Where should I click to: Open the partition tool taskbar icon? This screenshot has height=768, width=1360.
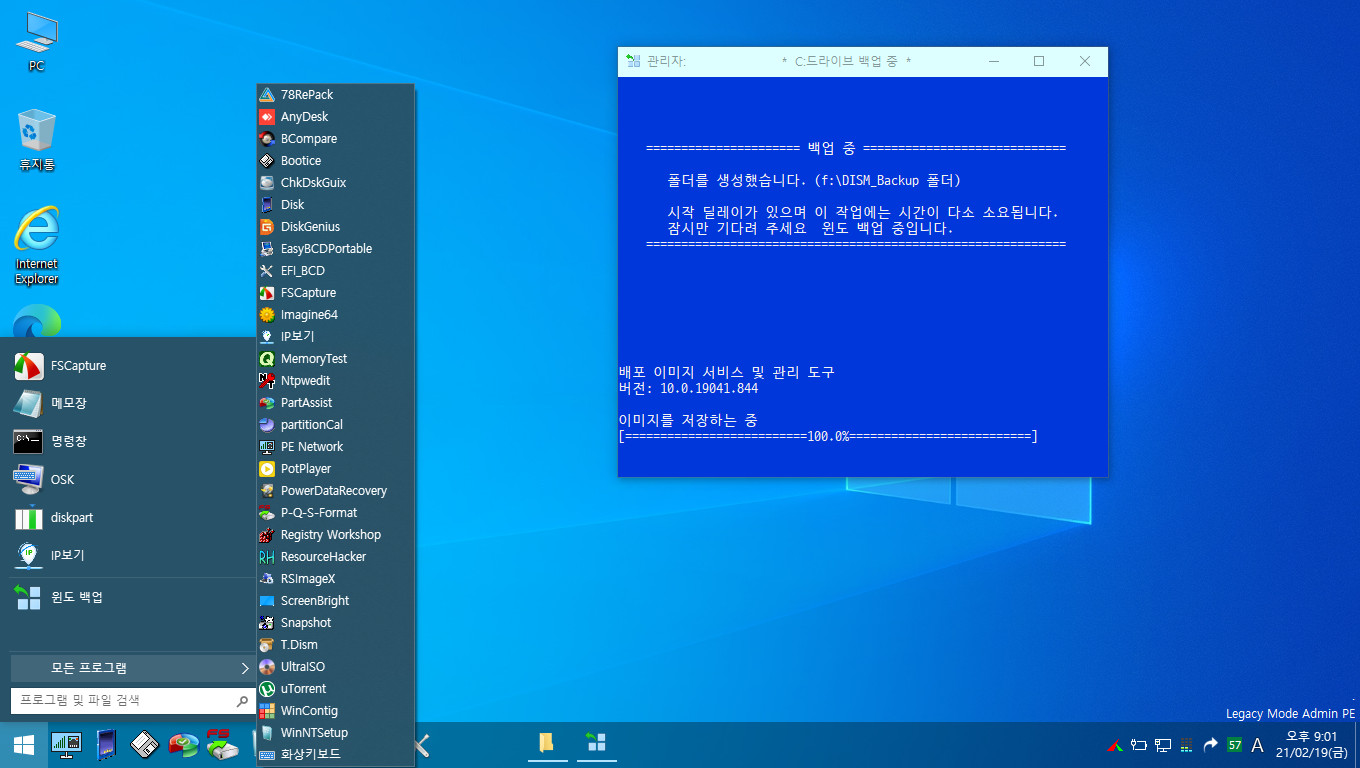184,745
